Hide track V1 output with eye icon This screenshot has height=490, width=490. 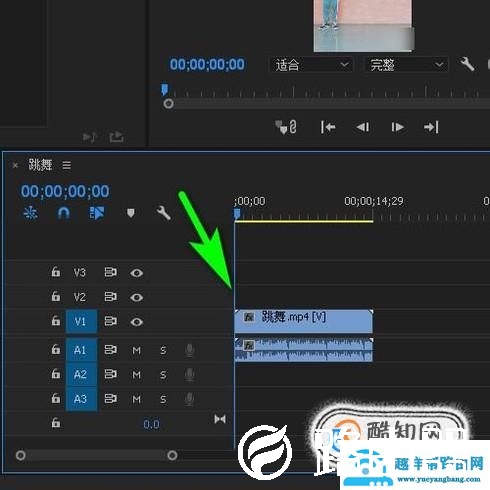[136, 322]
